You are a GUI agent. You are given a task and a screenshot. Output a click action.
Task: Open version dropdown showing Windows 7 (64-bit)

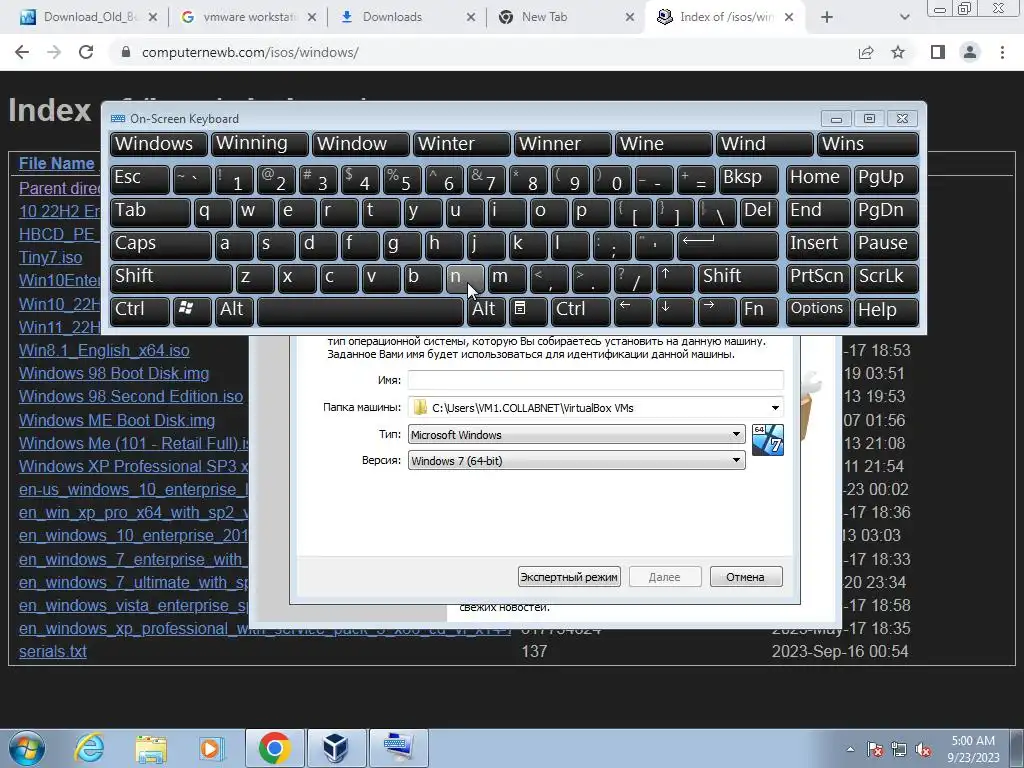click(576, 461)
